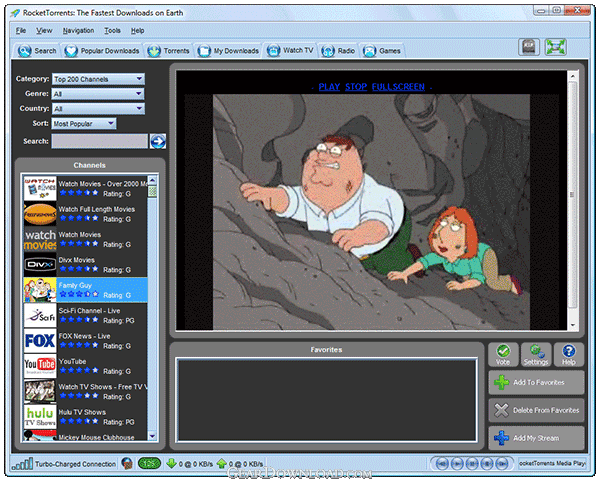Click the Delete From Favorites button label
Viewport: 600px width, 482px height.
tap(546, 410)
